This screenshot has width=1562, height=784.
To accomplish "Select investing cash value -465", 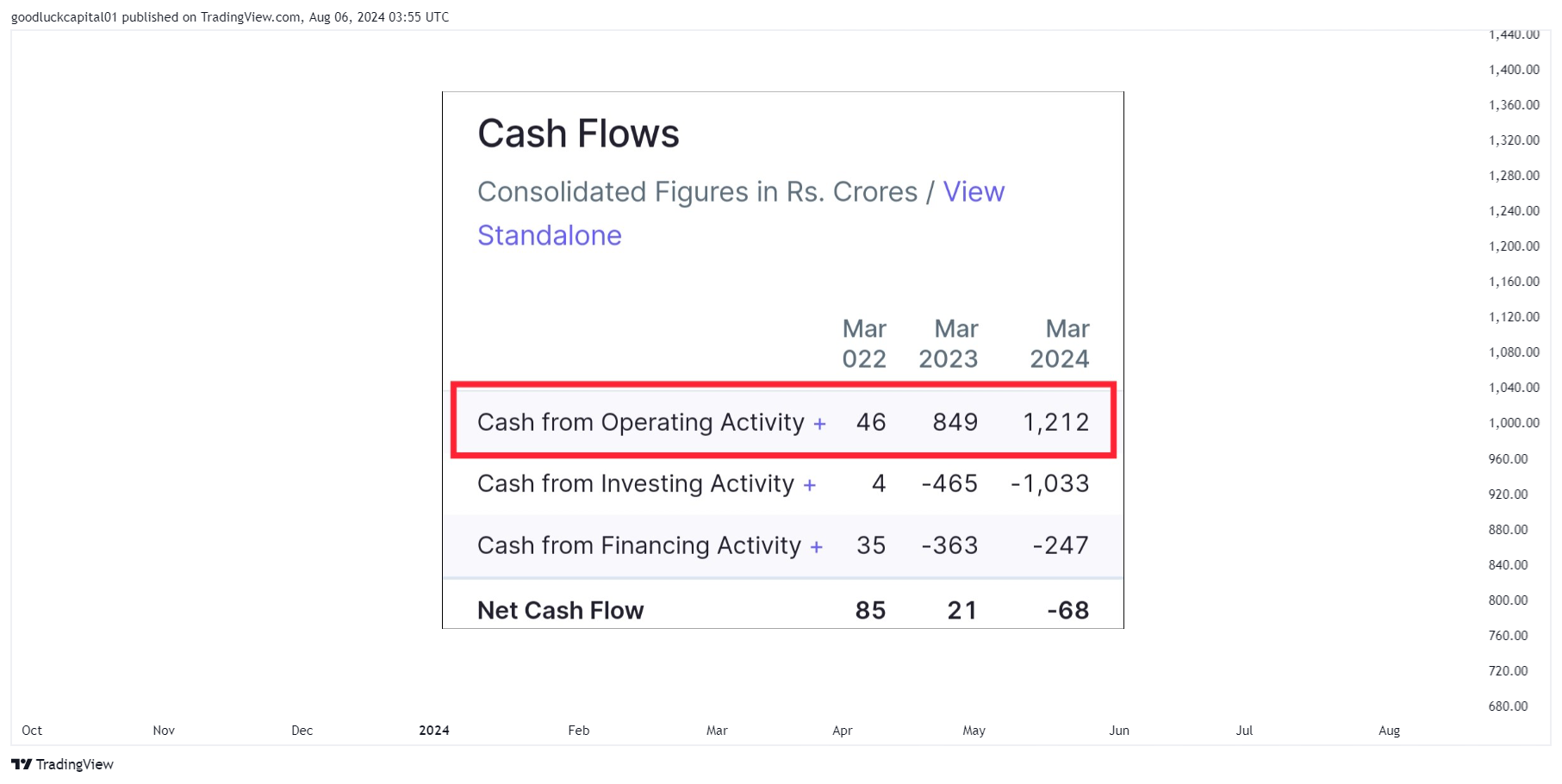I will [949, 483].
